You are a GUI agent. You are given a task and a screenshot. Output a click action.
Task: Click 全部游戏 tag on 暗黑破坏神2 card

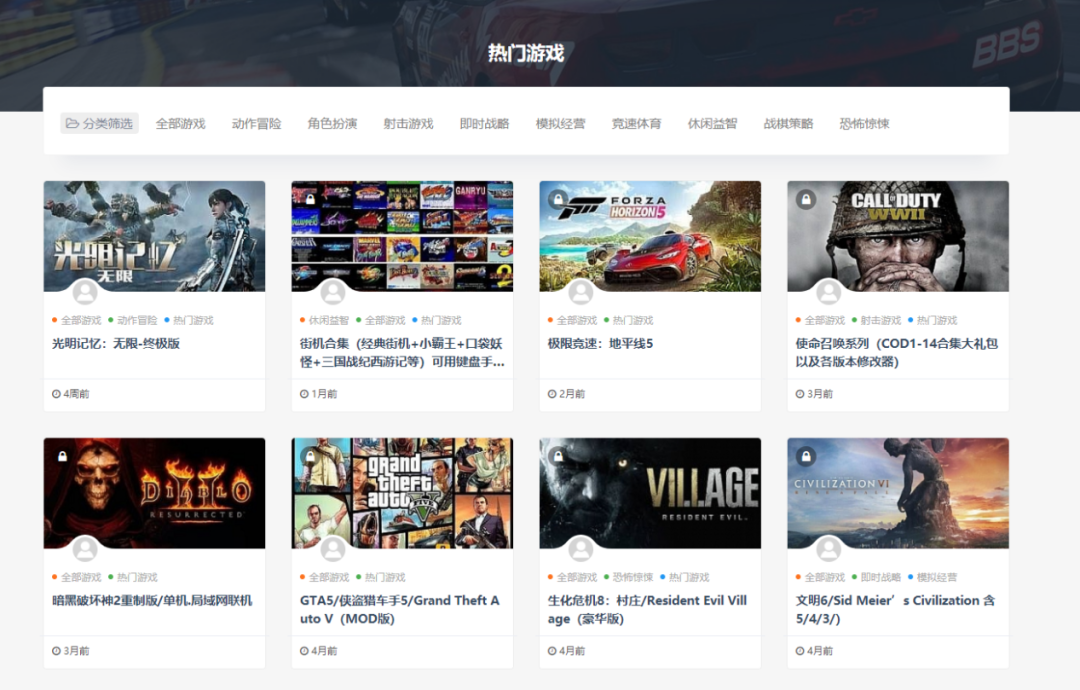click(x=81, y=577)
